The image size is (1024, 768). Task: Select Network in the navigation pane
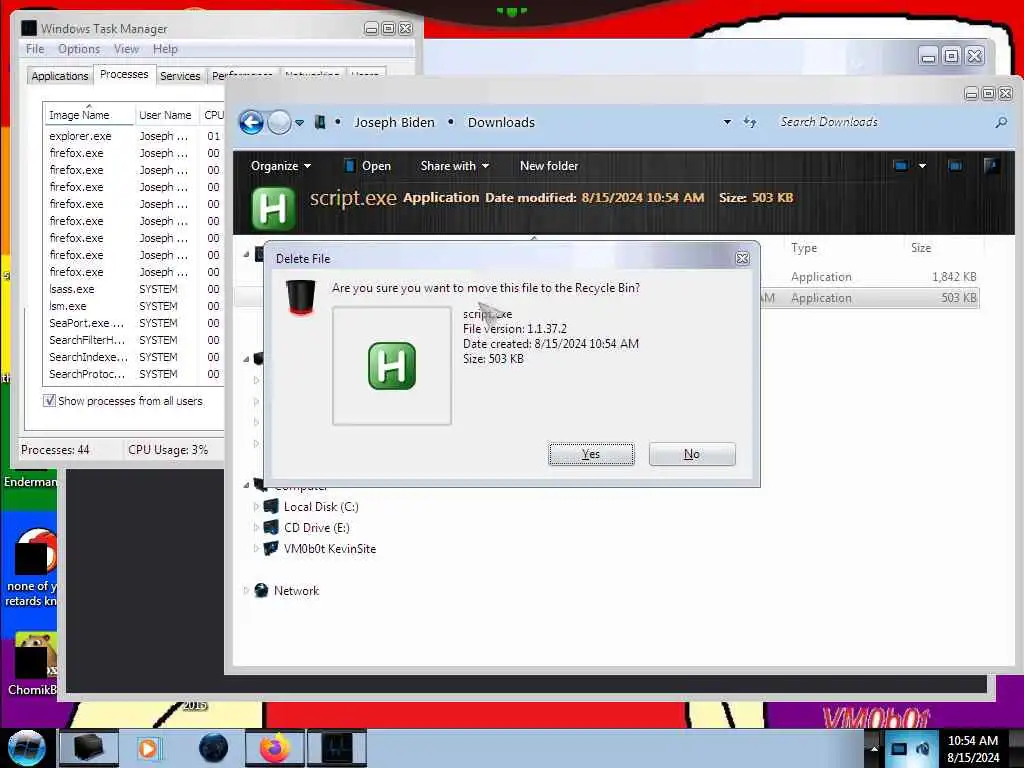tap(296, 590)
